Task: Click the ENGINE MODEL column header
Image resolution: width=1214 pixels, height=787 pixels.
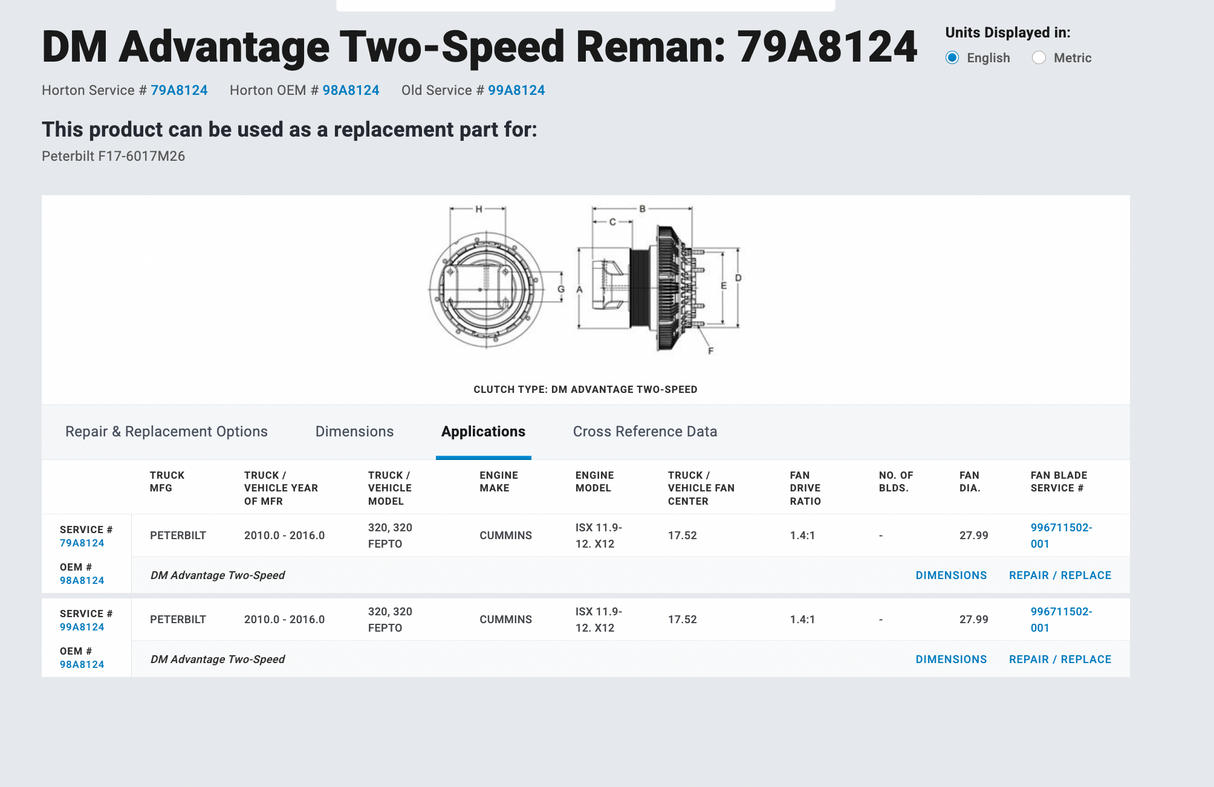Action: (595, 482)
